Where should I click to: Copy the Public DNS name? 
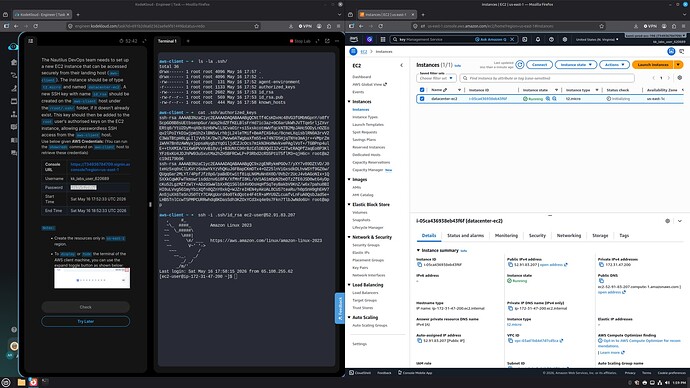click(x=601, y=281)
